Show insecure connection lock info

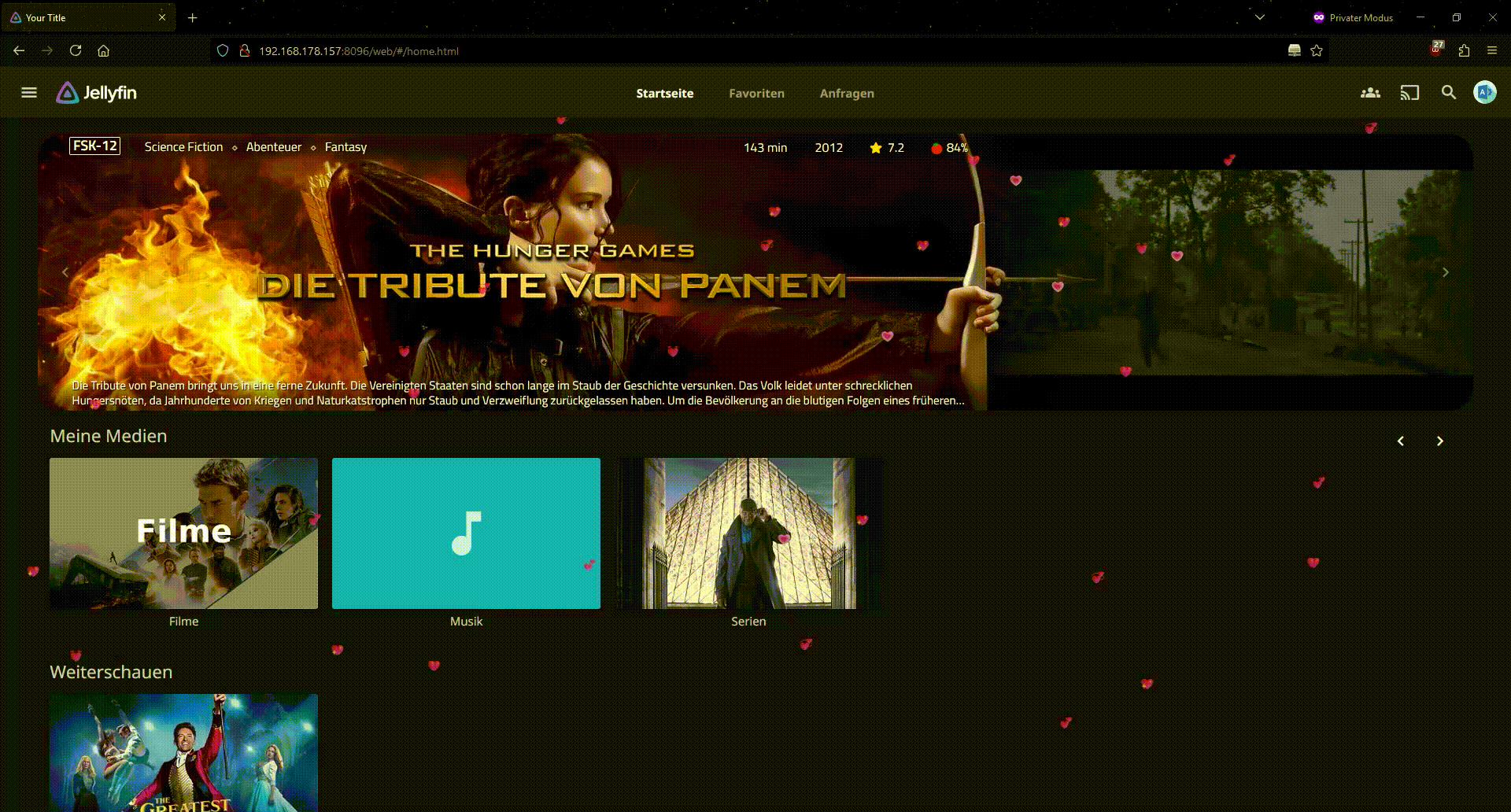click(245, 50)
